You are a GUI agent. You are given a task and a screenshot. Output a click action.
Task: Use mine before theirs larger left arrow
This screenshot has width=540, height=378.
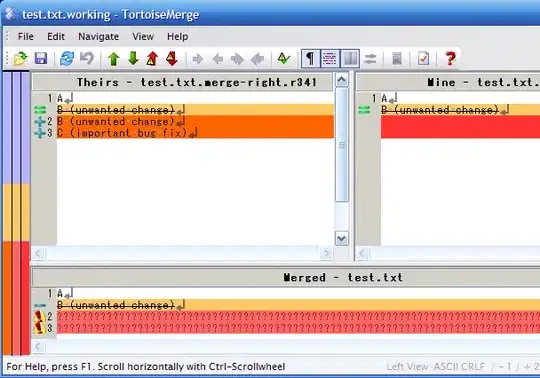point(257,59)
